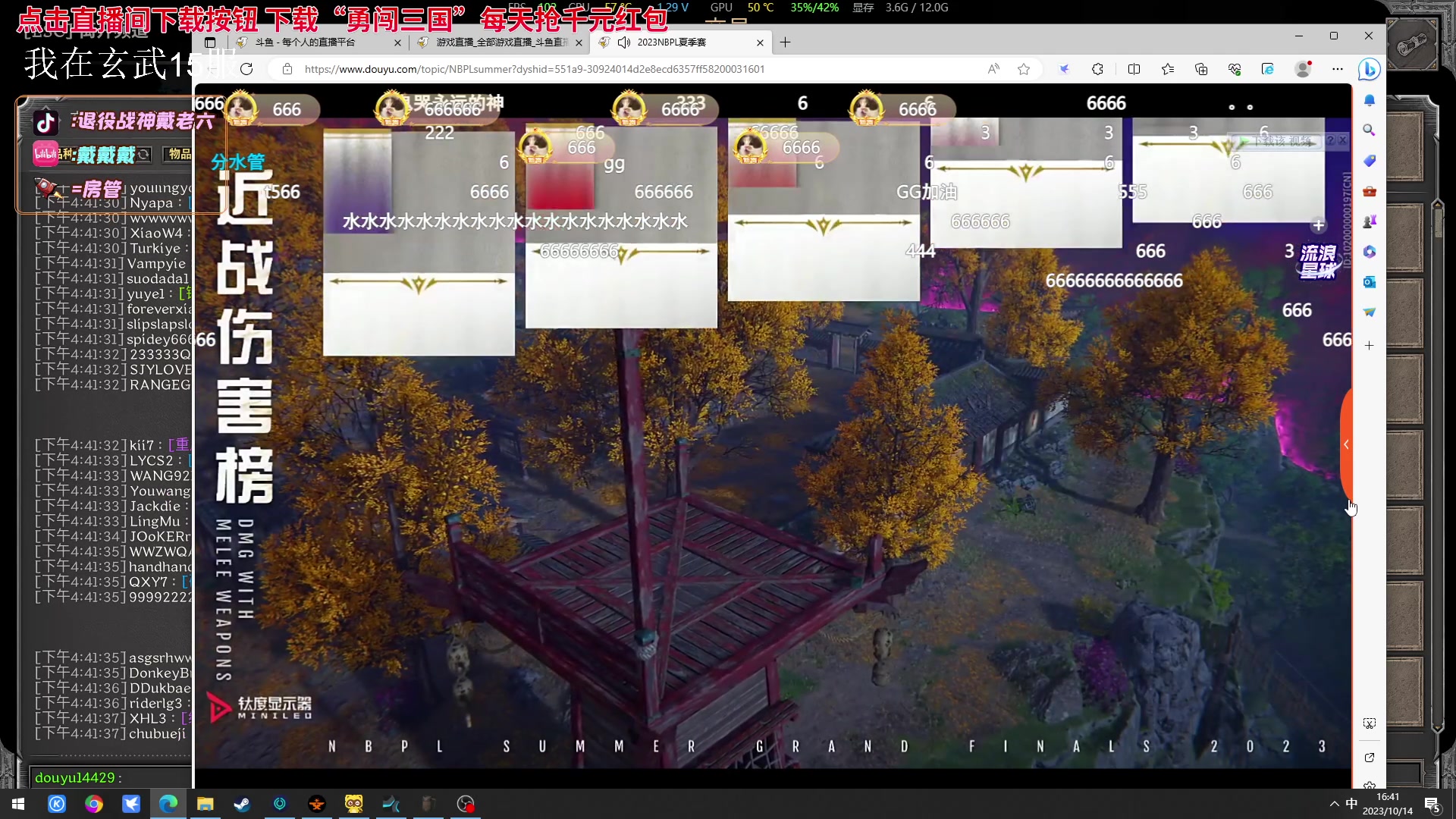Add a new app to Edge sidebar
The height and width of the screenshot is (819, 1456).
pos(1369,346)
